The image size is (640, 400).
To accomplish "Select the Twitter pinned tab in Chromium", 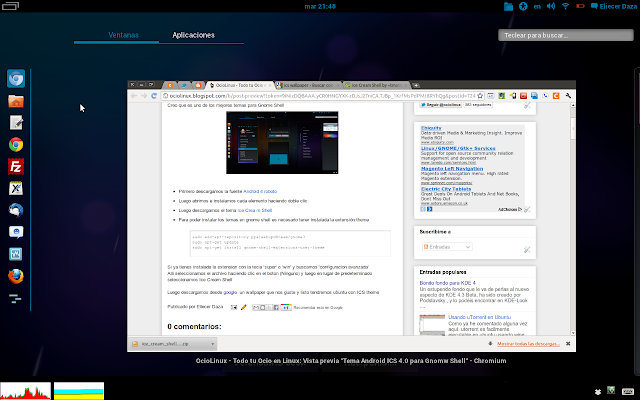I will click(x=184, y=85).
